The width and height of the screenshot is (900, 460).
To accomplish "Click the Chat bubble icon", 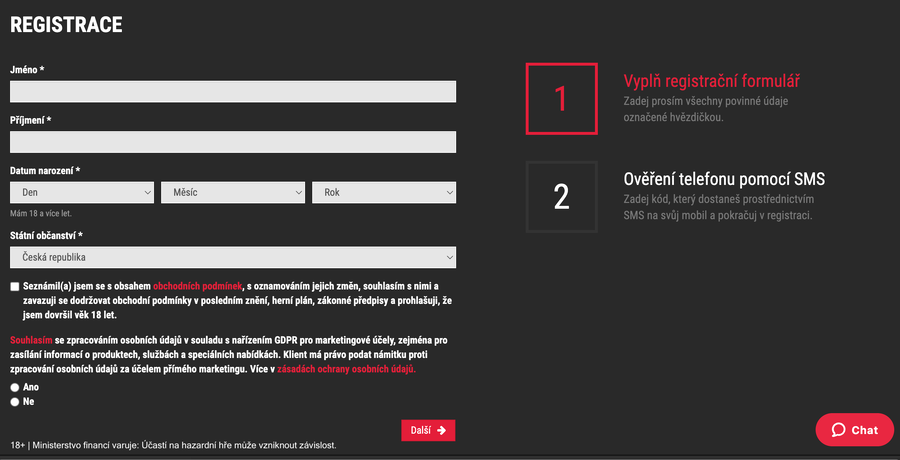I will 836,430.
